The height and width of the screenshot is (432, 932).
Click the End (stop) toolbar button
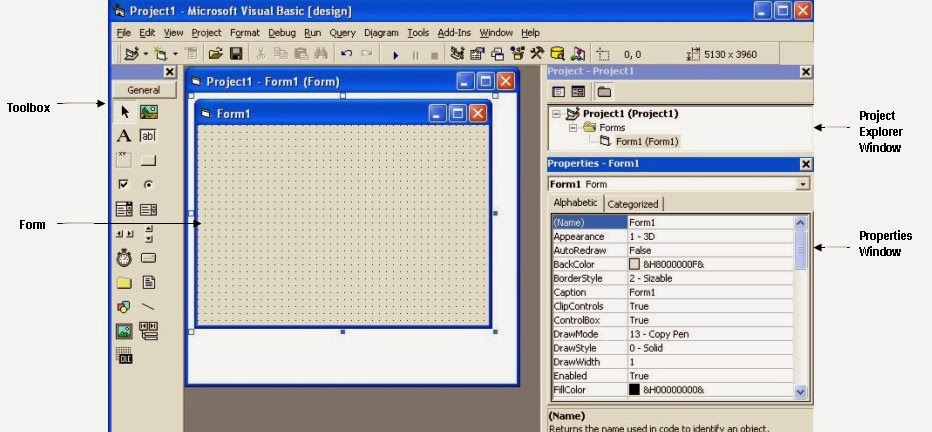point(434,55)
